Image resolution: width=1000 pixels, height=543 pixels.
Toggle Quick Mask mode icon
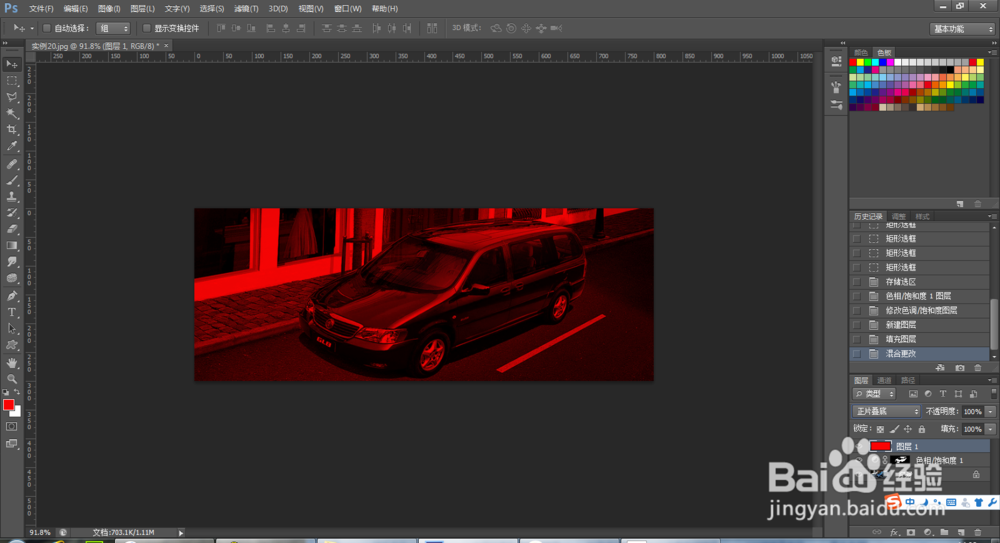click(12, 426)
